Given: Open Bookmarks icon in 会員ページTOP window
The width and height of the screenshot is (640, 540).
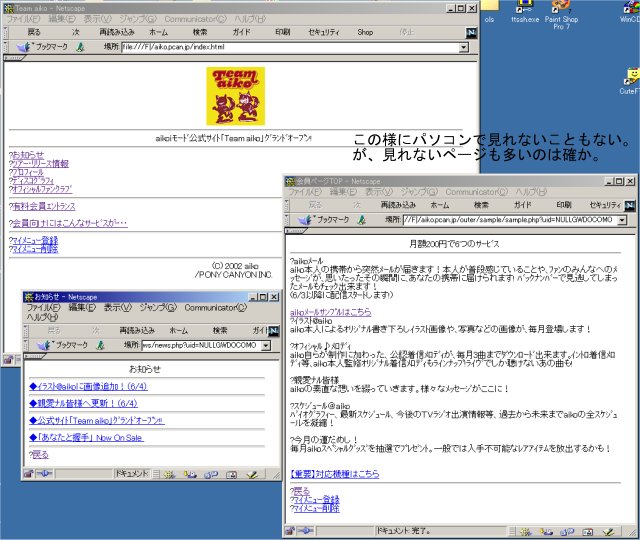Looking at the screenshot, I should tap(304, 220).
